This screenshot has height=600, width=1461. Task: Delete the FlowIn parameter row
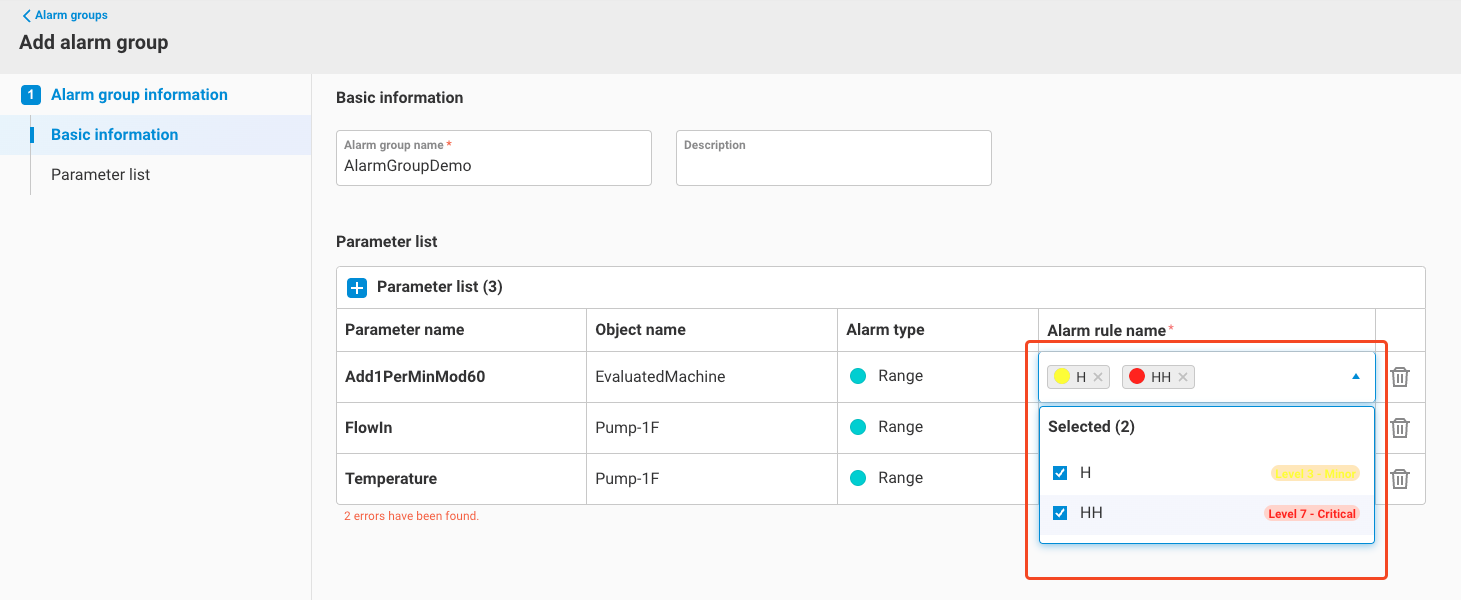[1400, 428]
